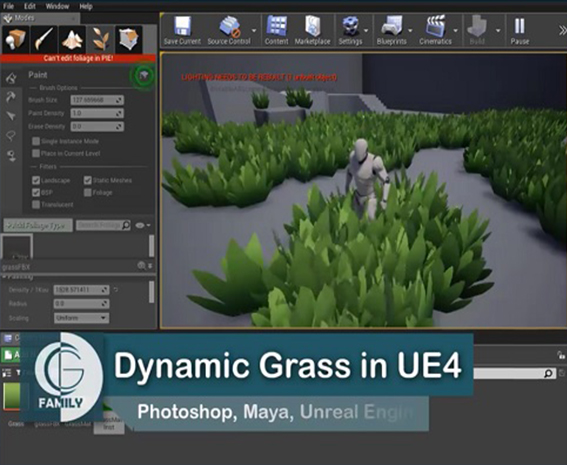Viewport: 567px width, 465px height.
Task: Click the Density / 1Kuu value field
Action: pyautogui.click(x=81, y=290)
